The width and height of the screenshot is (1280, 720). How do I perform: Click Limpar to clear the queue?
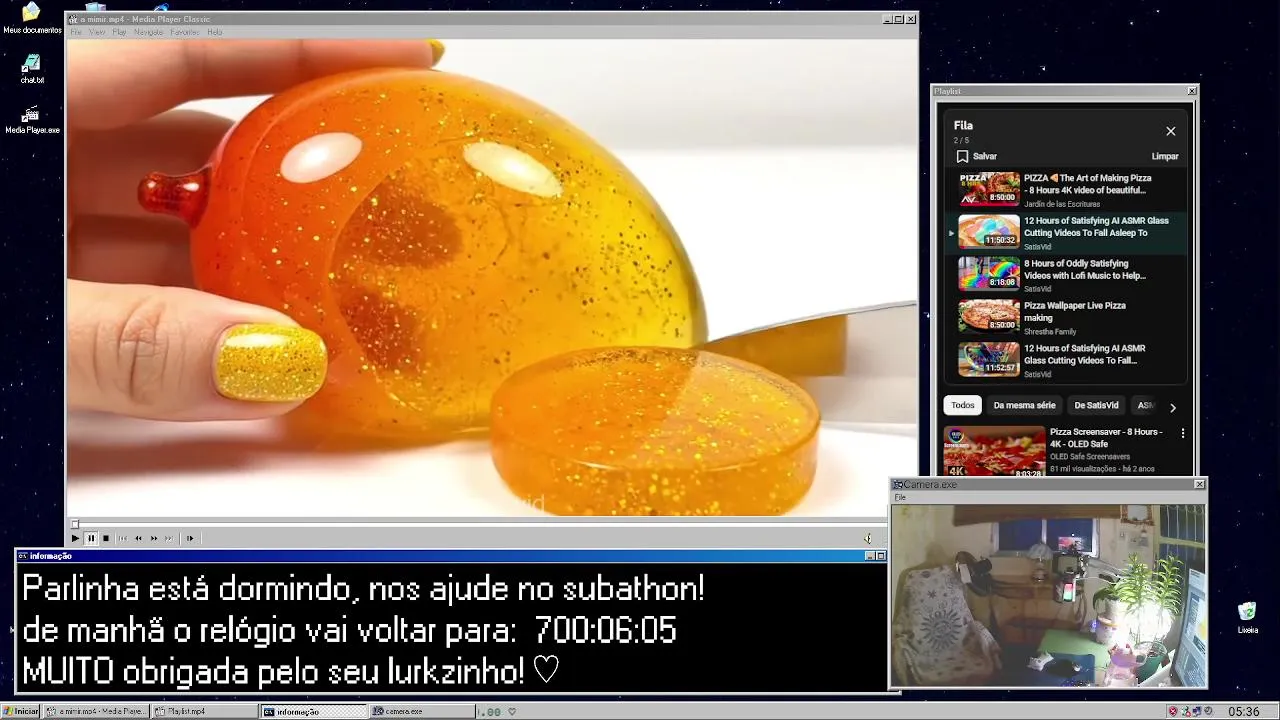tap(1165, 156)
